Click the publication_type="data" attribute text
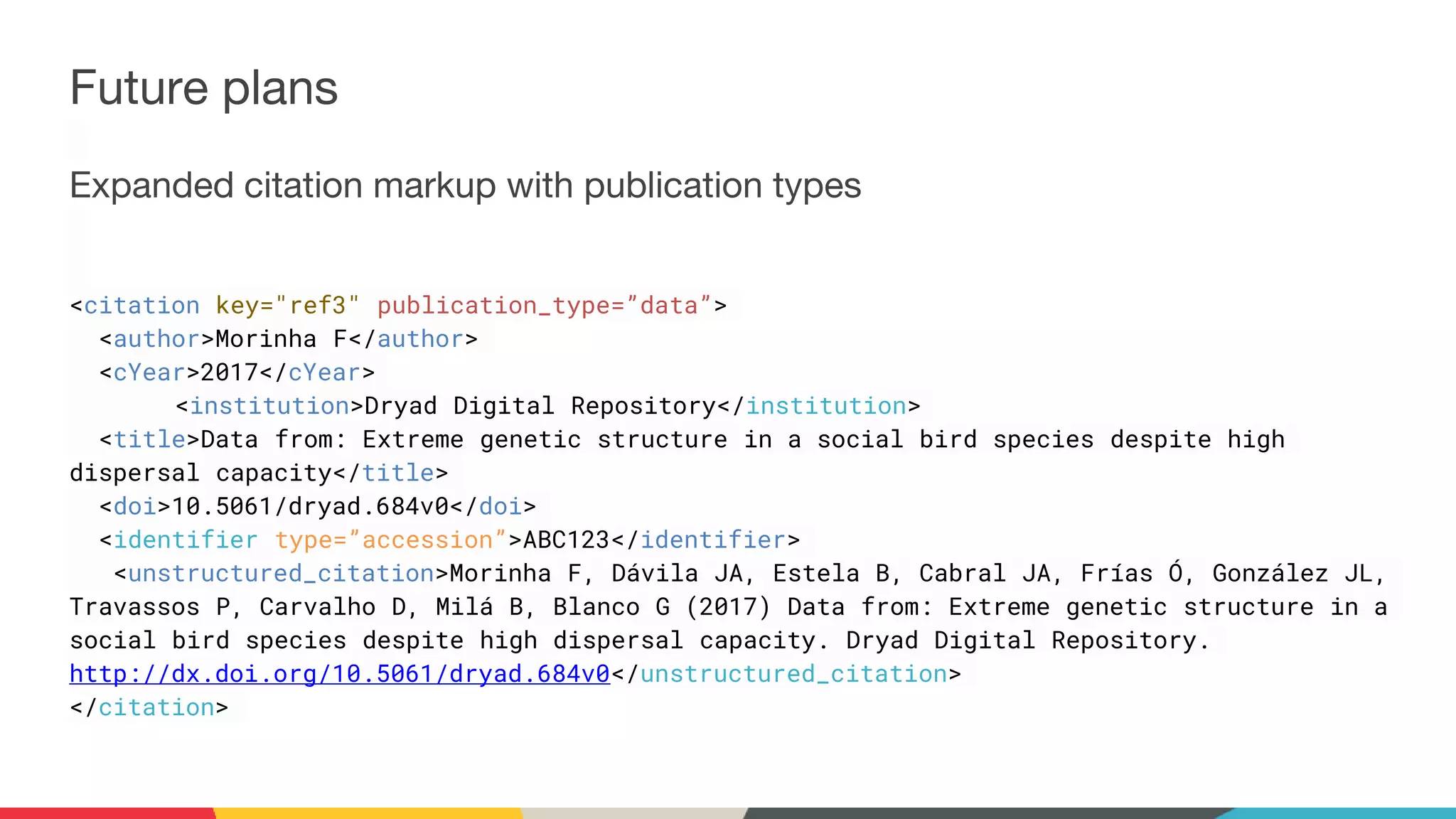 tap(544, 306)
